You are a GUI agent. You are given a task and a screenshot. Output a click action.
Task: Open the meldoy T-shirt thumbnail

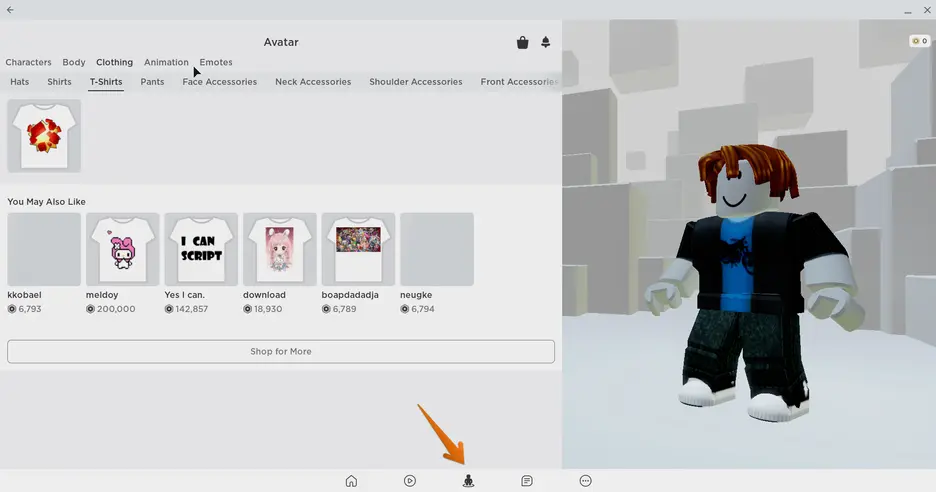pyautogui.click(x=122, y=249)
